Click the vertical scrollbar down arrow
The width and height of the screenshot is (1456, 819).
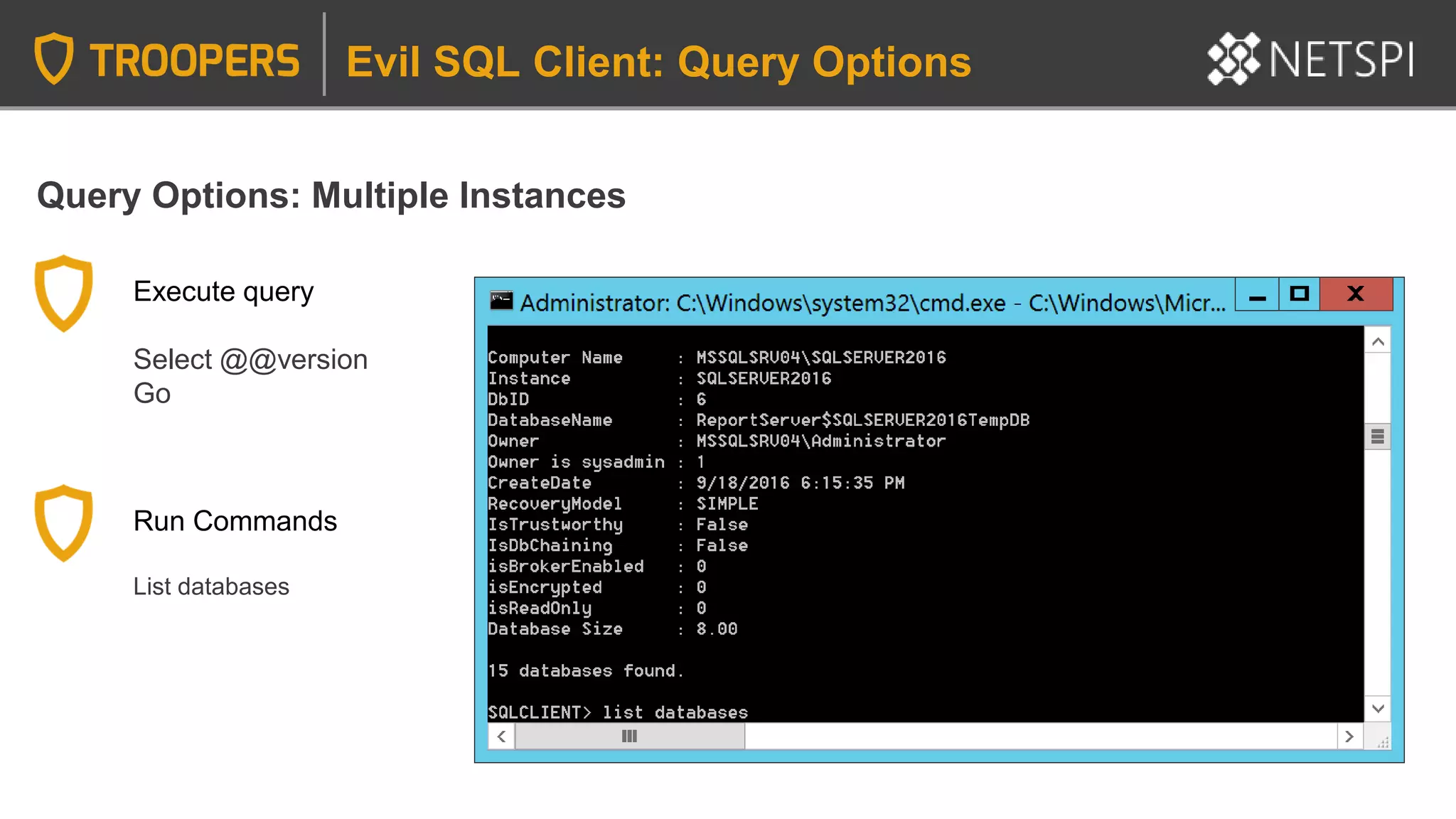coord(1378,708)
